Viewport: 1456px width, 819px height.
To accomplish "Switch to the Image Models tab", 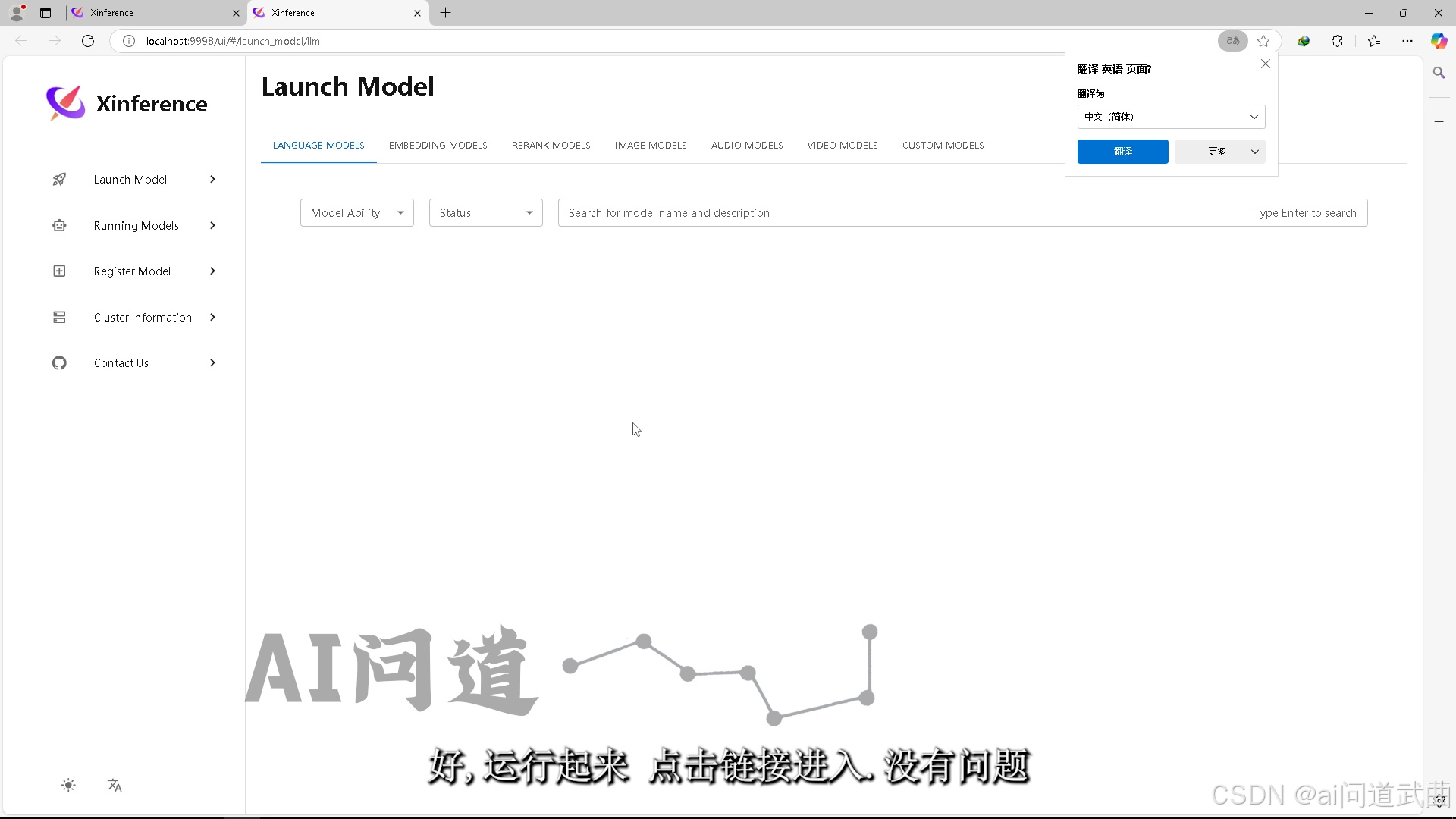I will pos(650,146).
